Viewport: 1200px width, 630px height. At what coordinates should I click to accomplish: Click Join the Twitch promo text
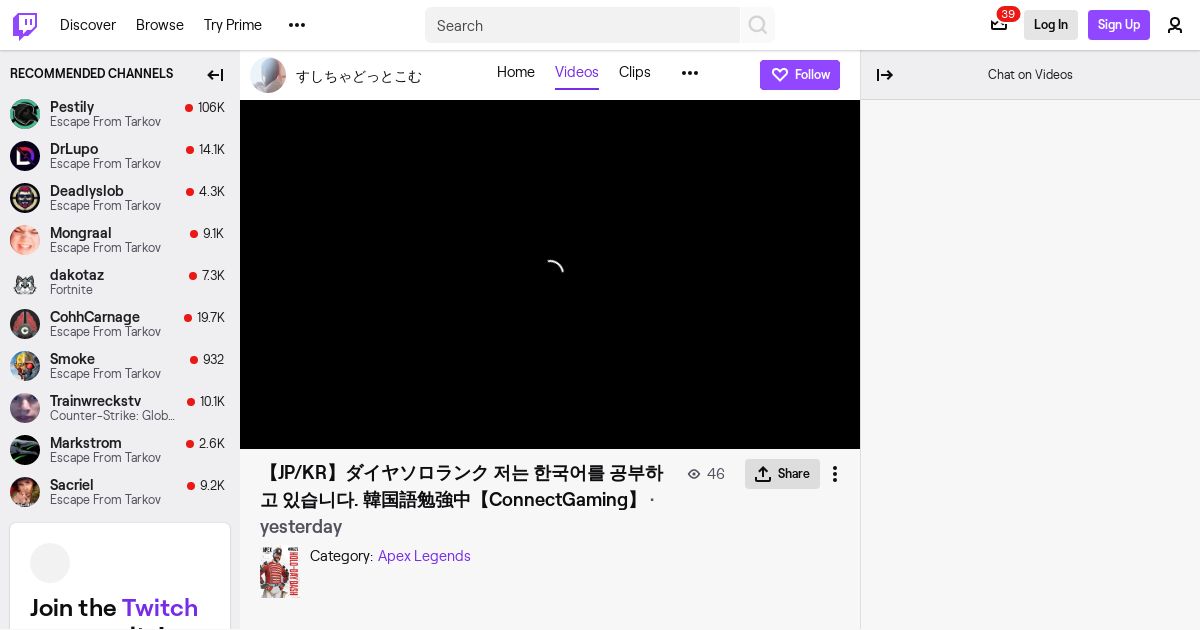click(114, 608)
